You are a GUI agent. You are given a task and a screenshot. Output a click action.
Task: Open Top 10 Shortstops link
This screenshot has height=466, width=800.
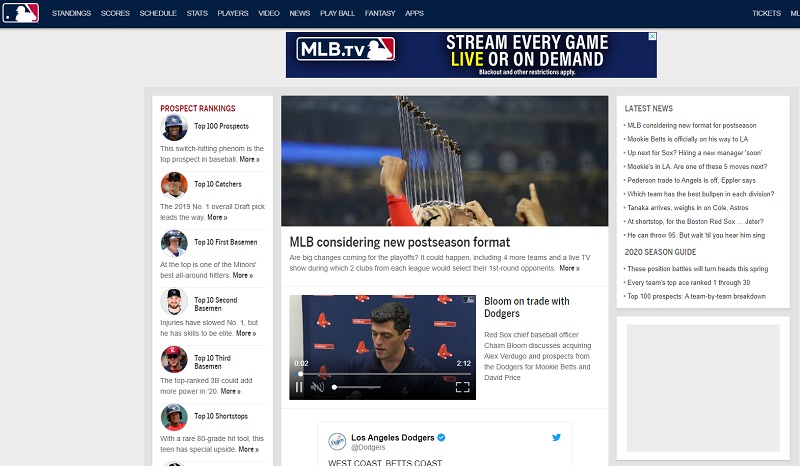pyautogui.click(x=221, y=416)
